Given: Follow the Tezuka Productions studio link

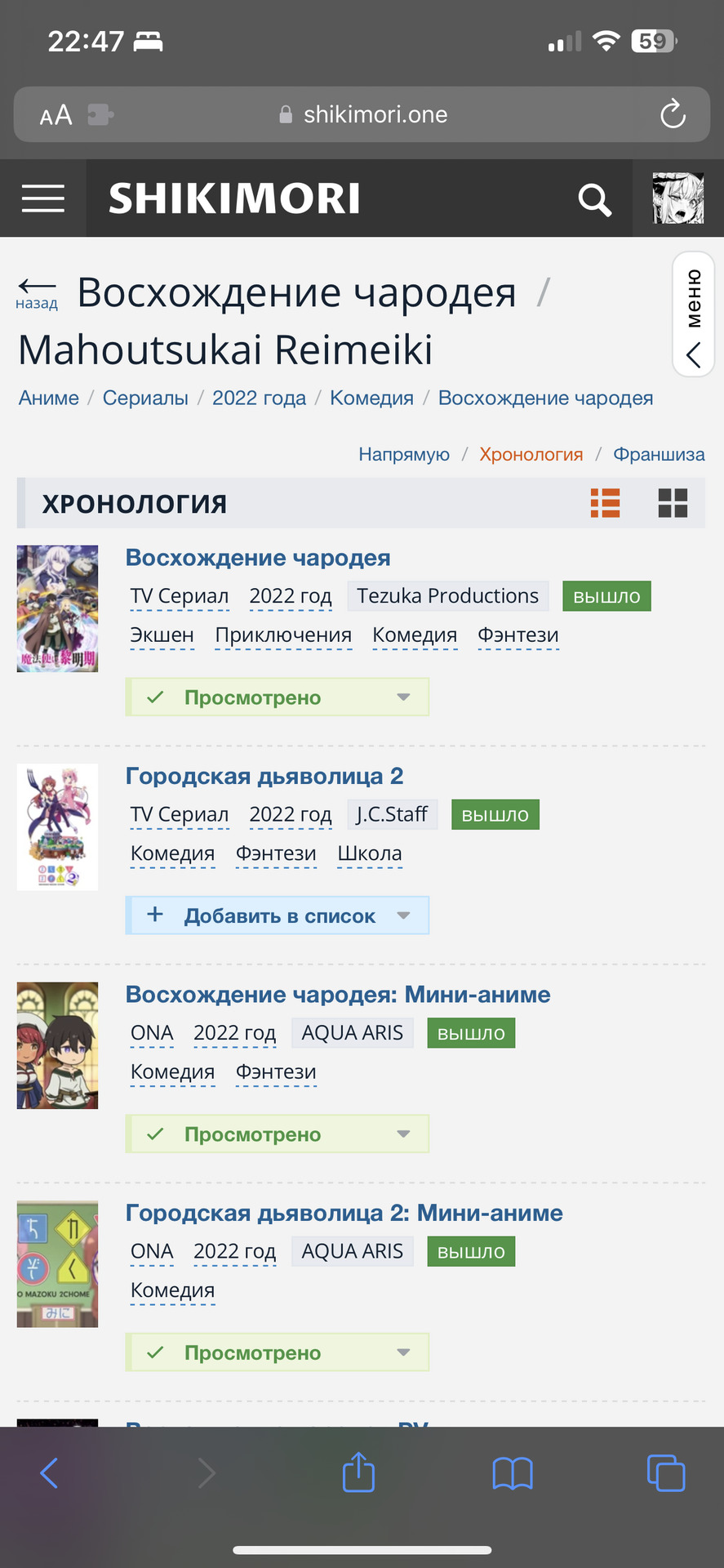Looking at the screenshot, I should (x=448, y=596).
